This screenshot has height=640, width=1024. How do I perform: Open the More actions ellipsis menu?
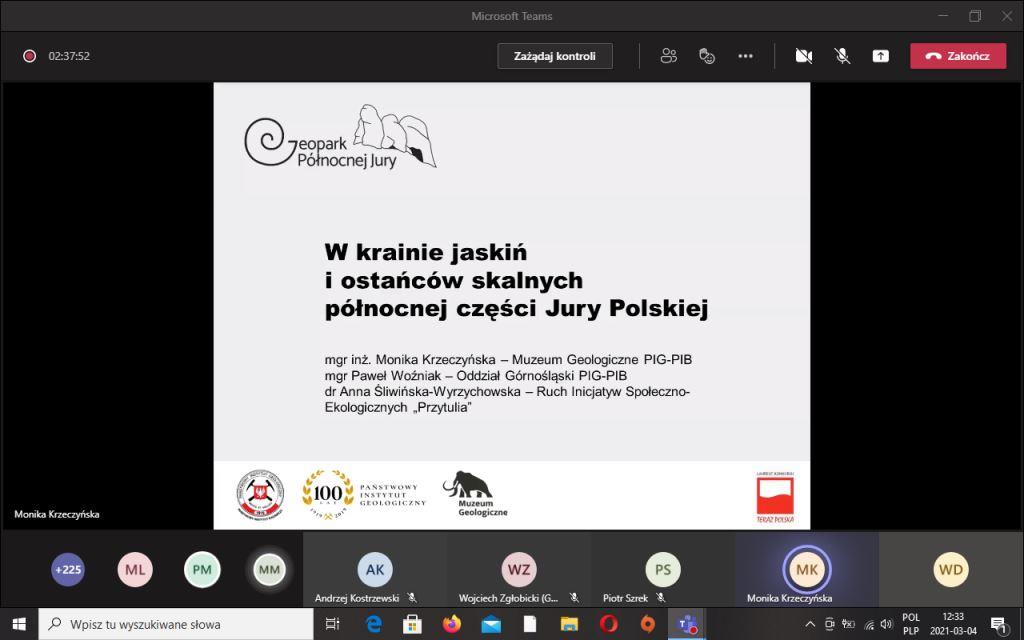(745, 56)
